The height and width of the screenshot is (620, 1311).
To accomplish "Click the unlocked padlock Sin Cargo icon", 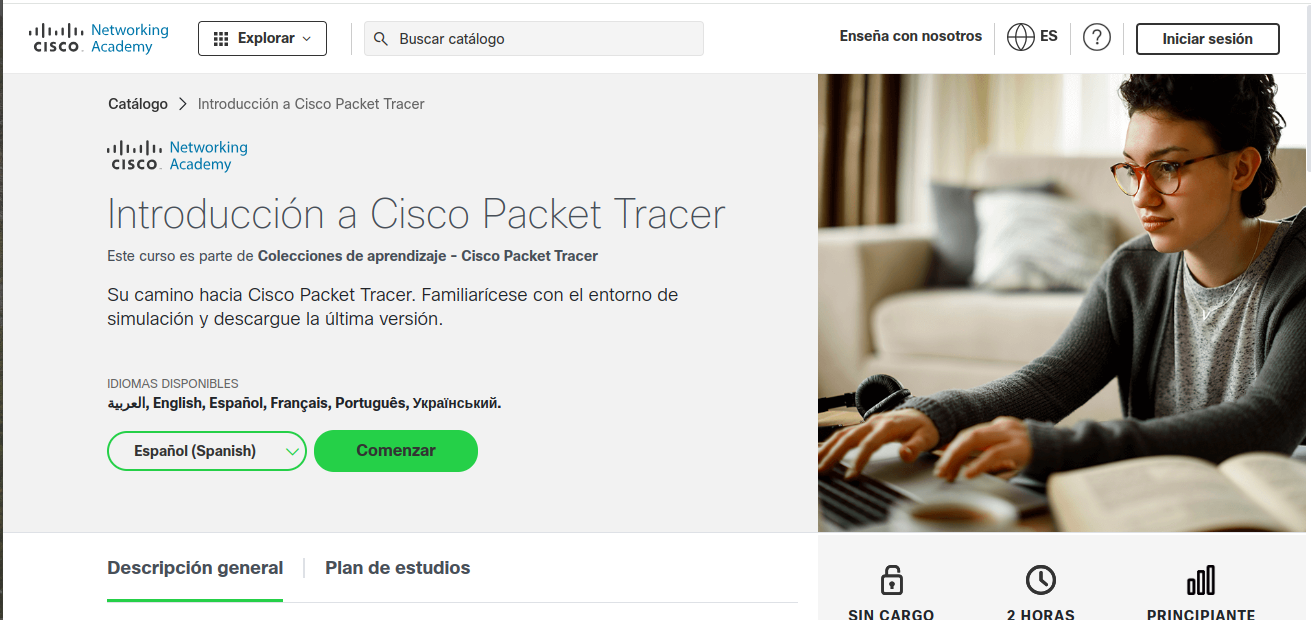I will coord(891,579).
